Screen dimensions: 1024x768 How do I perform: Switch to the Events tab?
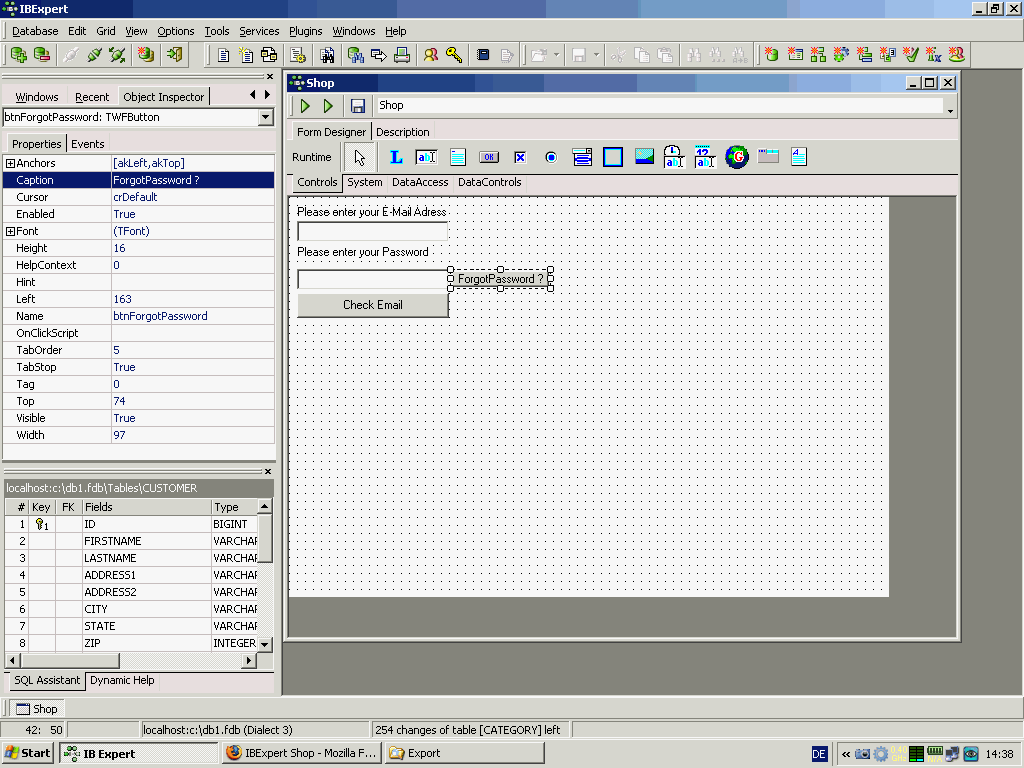[88, 144]
